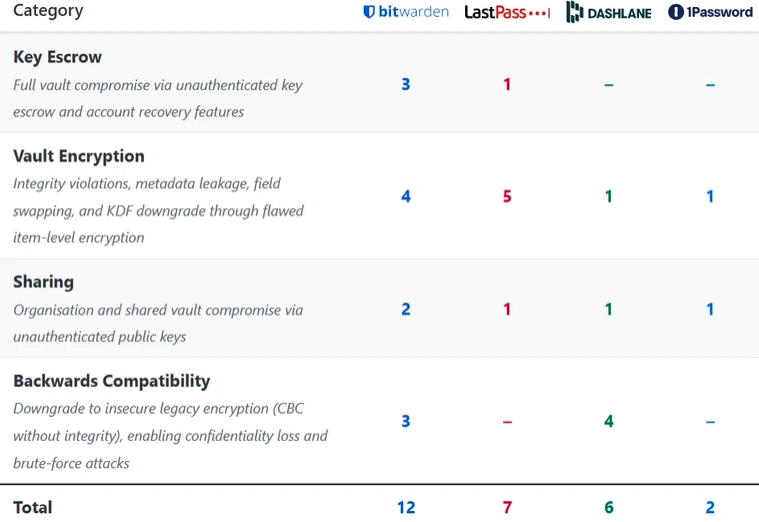Click the Sharing category heading
The height and width of the screenshot is (522, 759).
pos(43,282)
